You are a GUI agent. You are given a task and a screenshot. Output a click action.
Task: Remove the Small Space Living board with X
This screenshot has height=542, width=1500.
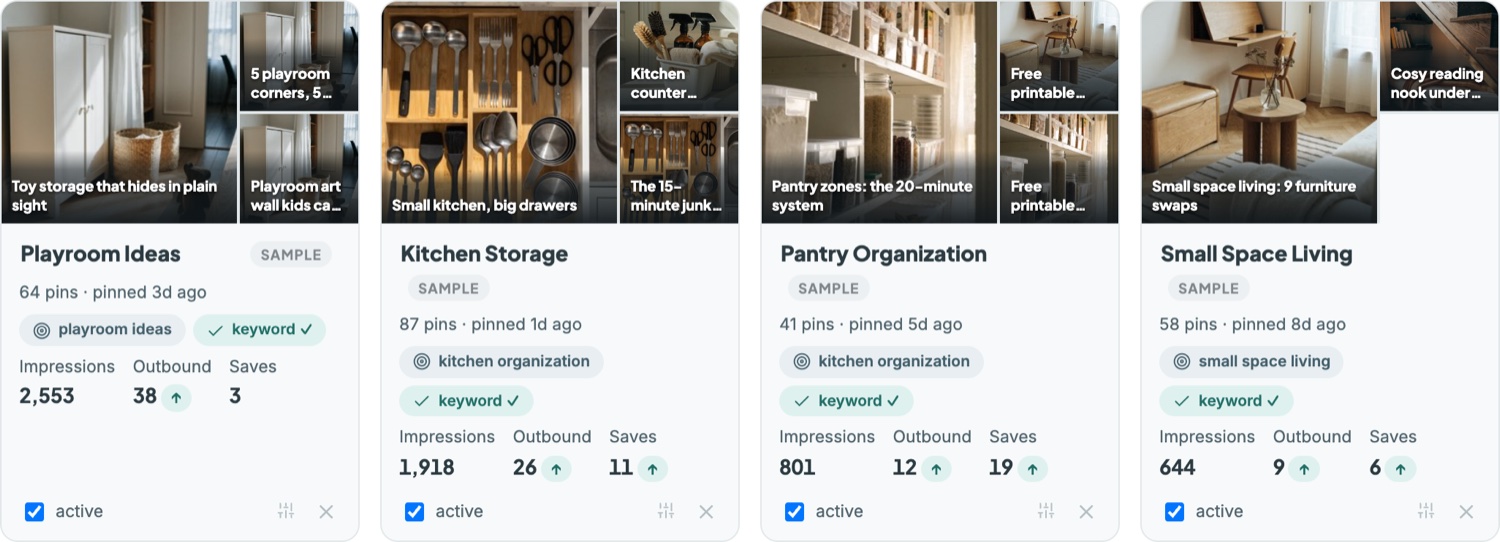[x=1466, y=512]
